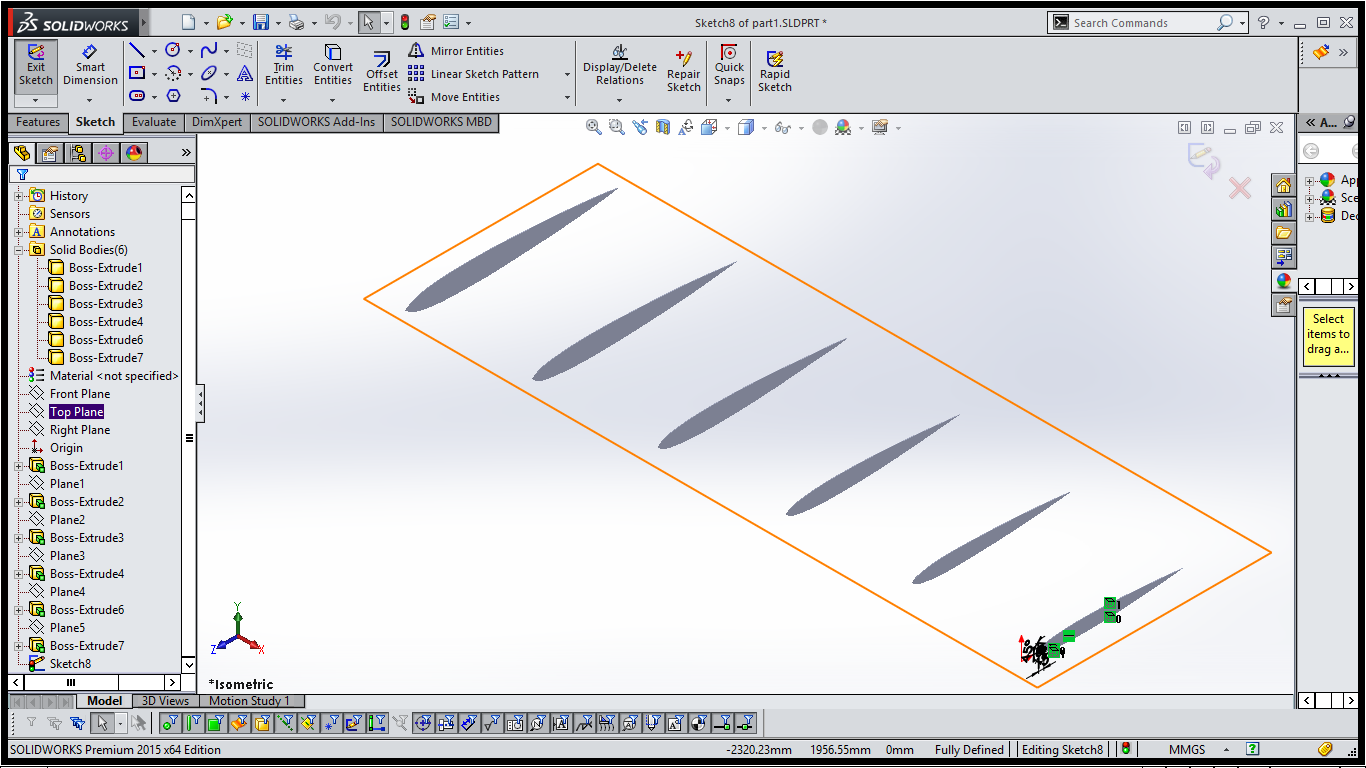Open the Appearances, Scenes and Decals tab
Viewport: 1366px width, 768px height.
pyautogui.click(x=1283, y=281)
